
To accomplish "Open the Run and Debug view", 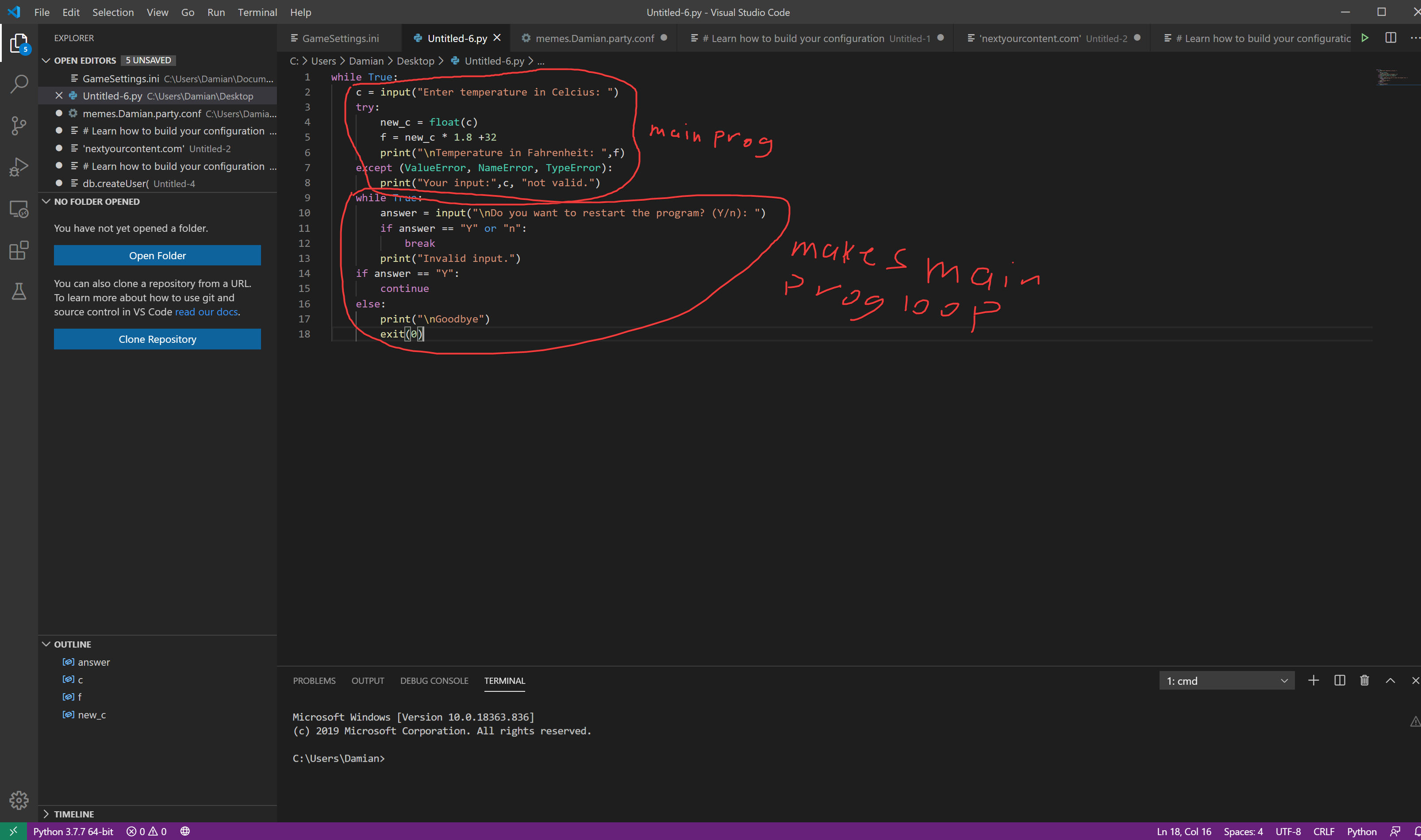I will point(19,167).
